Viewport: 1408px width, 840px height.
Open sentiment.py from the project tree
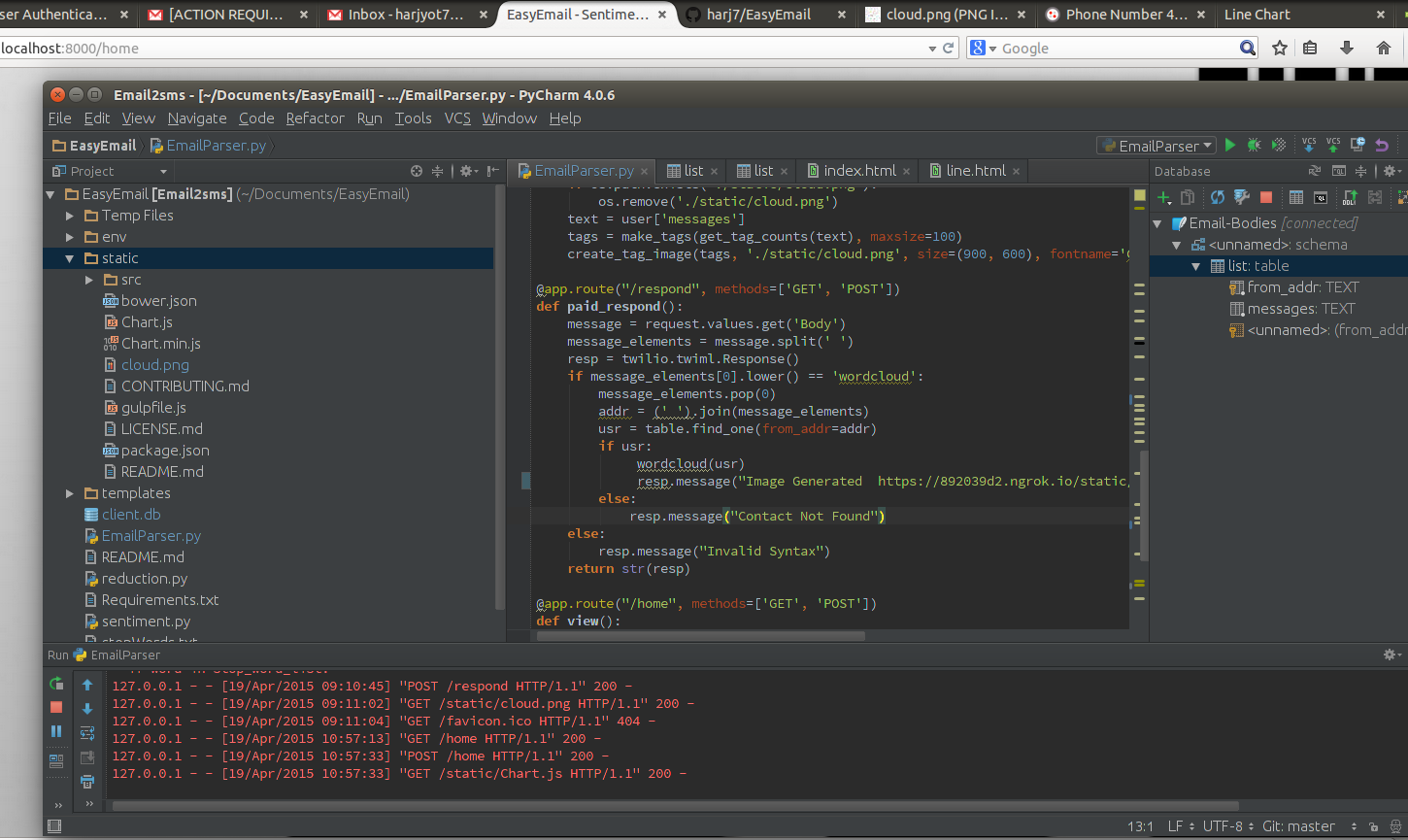146,622
